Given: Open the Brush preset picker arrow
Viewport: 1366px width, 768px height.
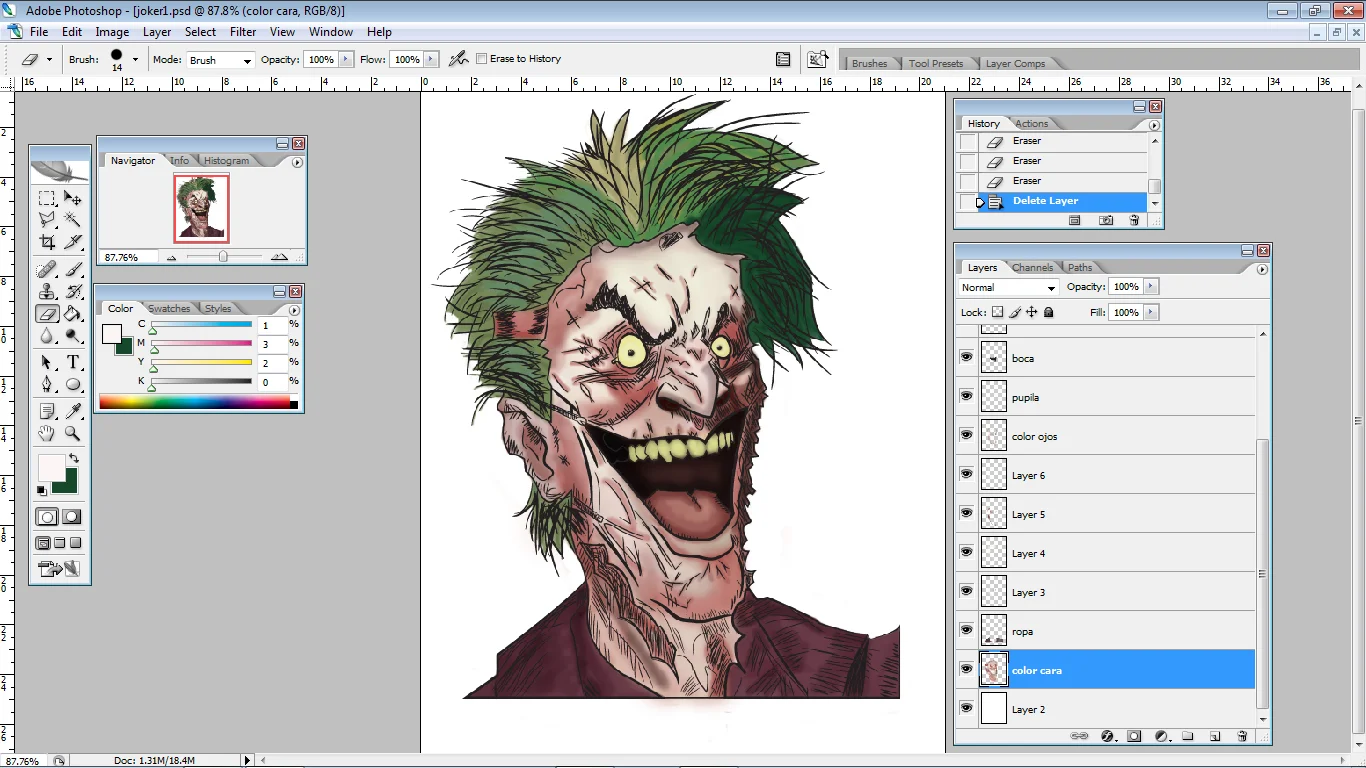Looking at the screenshot, I should coord(135,60).
